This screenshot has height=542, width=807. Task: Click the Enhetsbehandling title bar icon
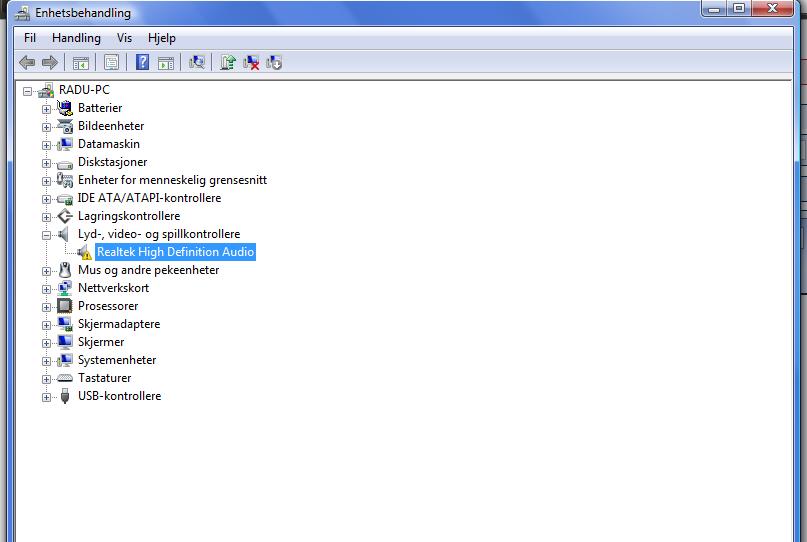(22, 13)
